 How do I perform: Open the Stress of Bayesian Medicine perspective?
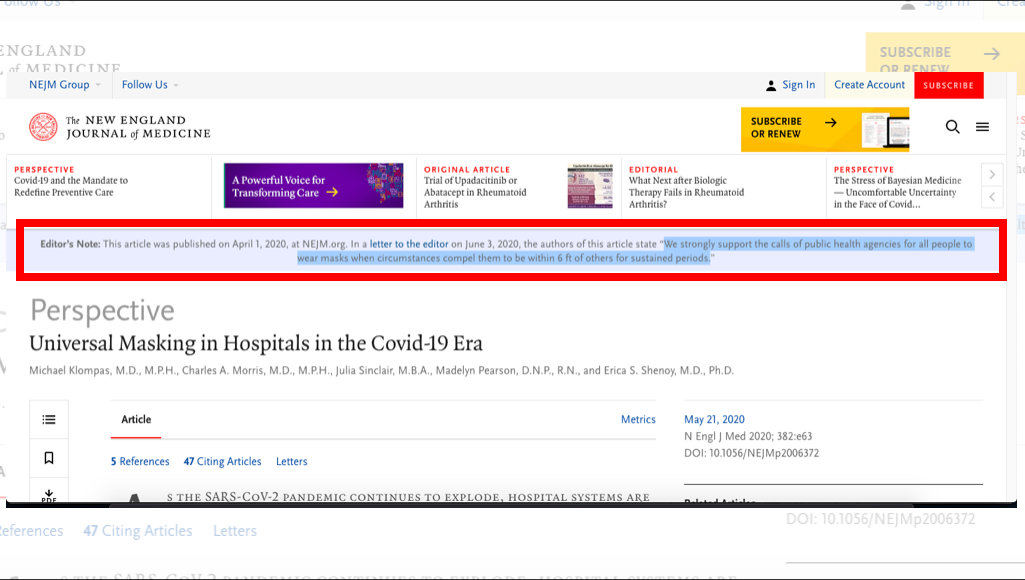(x=898, y=192)
